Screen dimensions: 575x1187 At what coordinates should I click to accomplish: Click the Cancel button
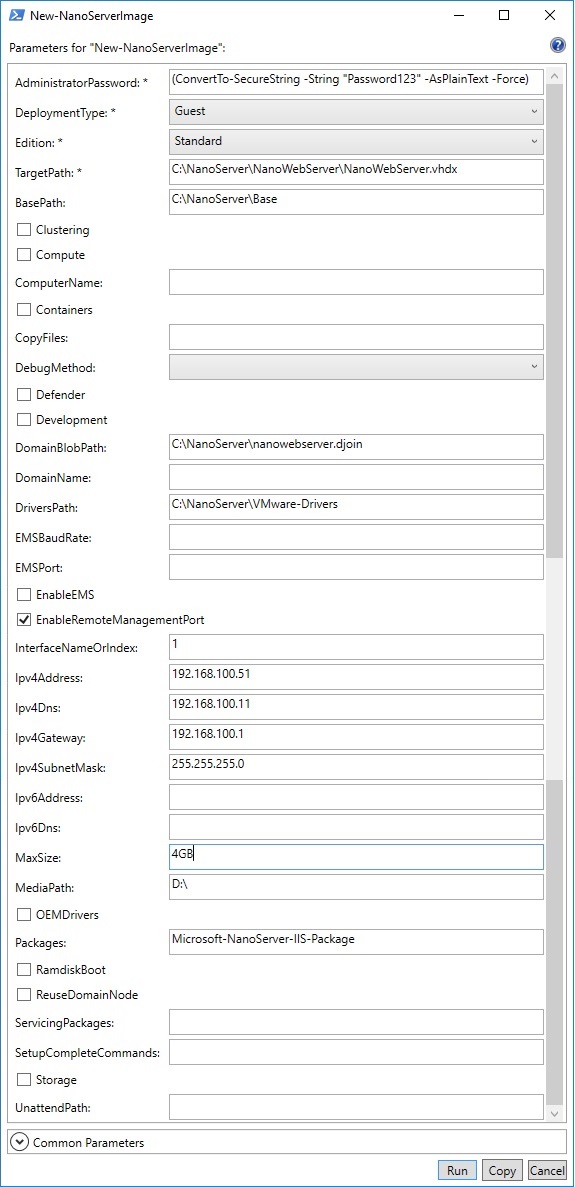point(547,1170)
